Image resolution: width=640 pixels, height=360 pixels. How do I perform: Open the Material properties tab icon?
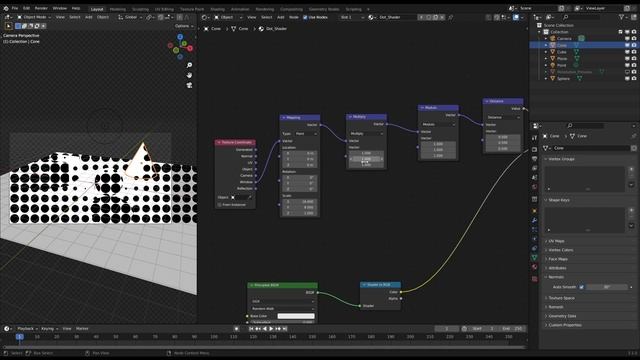tap(535, 267)
